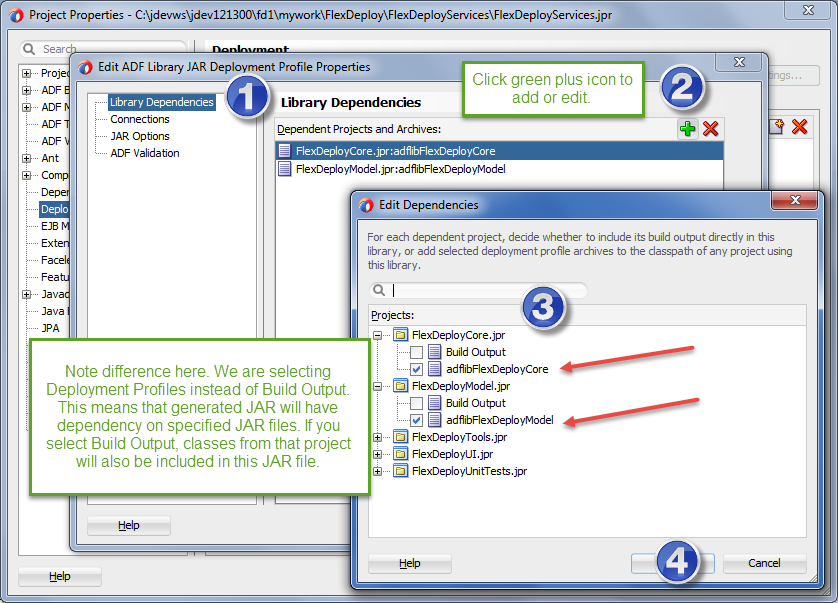Select Ant item in Project Properties tree
This screenshot has height=603, width=838.
click(50, 158)
